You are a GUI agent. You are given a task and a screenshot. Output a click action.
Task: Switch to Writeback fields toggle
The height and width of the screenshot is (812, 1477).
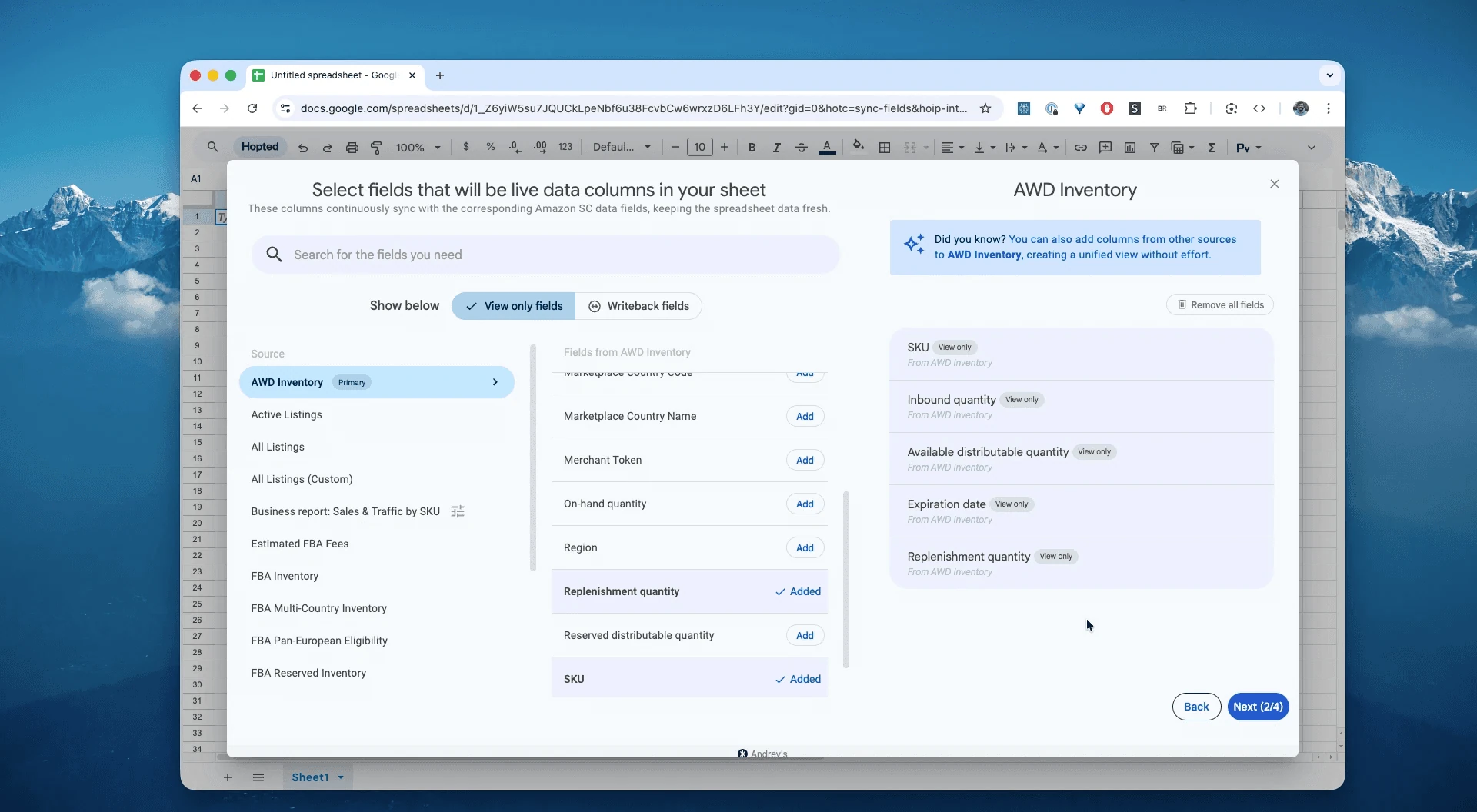coord(638,306)
